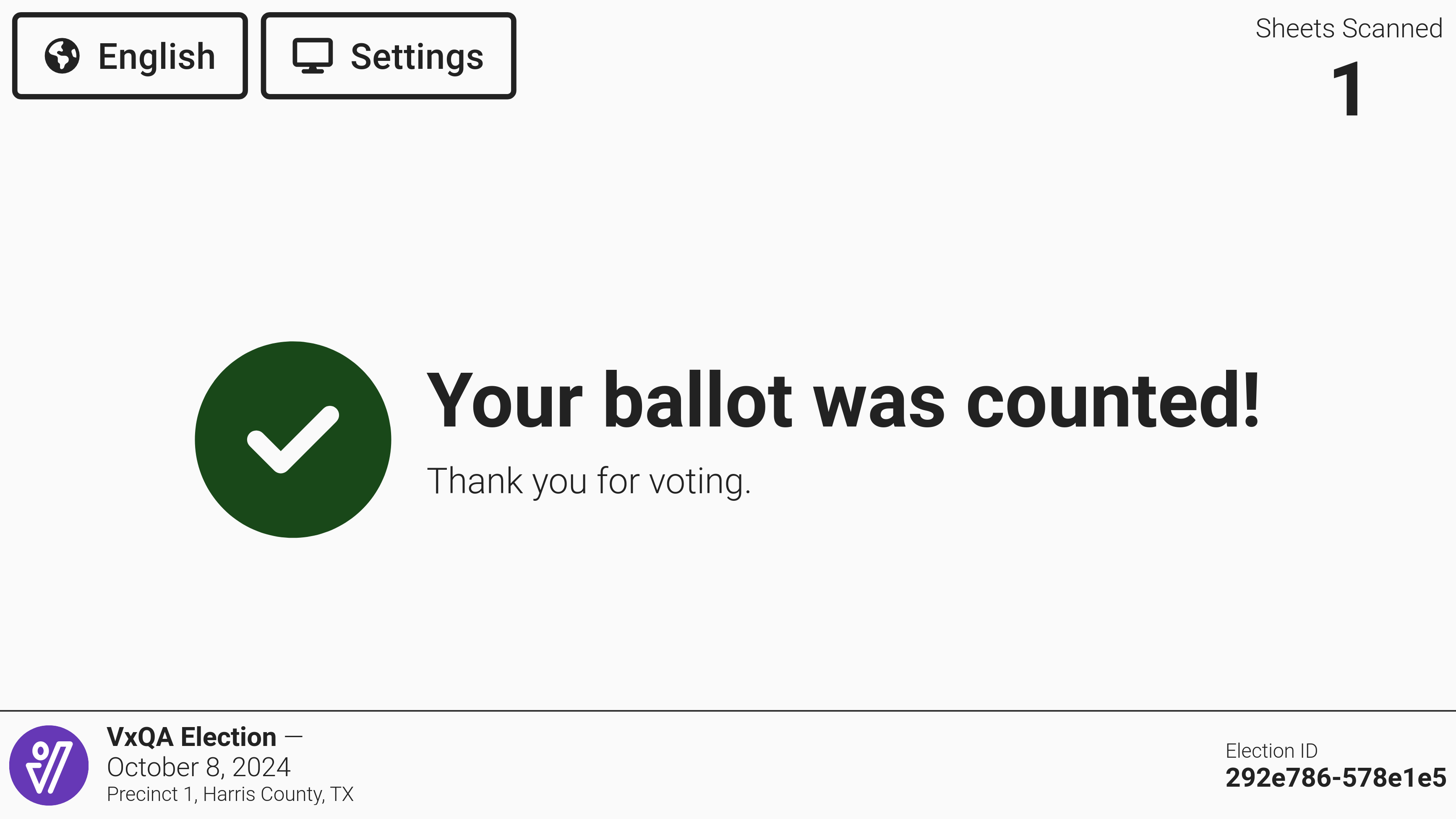Click the election ID value 292e786-578e1e5
This screenshot has width=1456, height=819.
[1336, 778]
